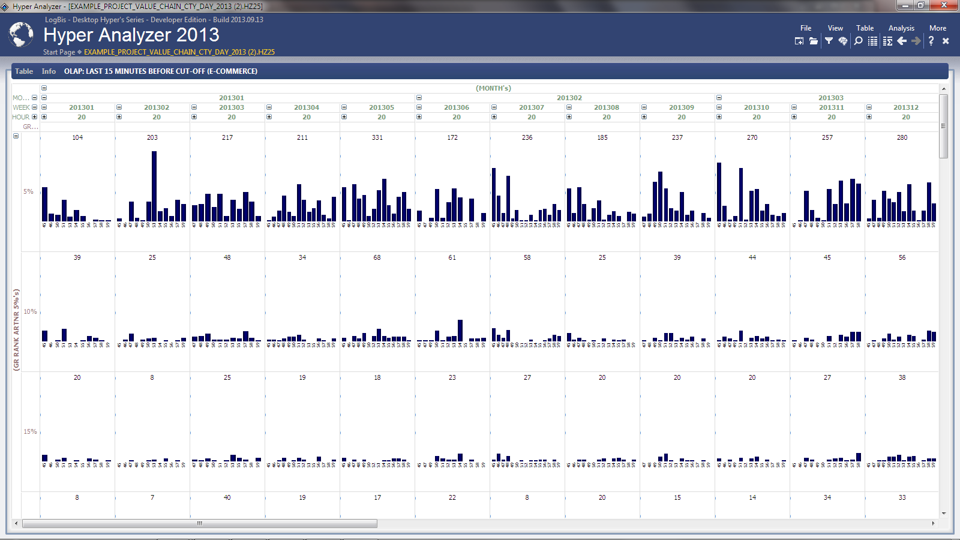Image resolution: width=960 pixels, height=540 pixels.
Task: Open the File menu
Action: coord(806,28)
